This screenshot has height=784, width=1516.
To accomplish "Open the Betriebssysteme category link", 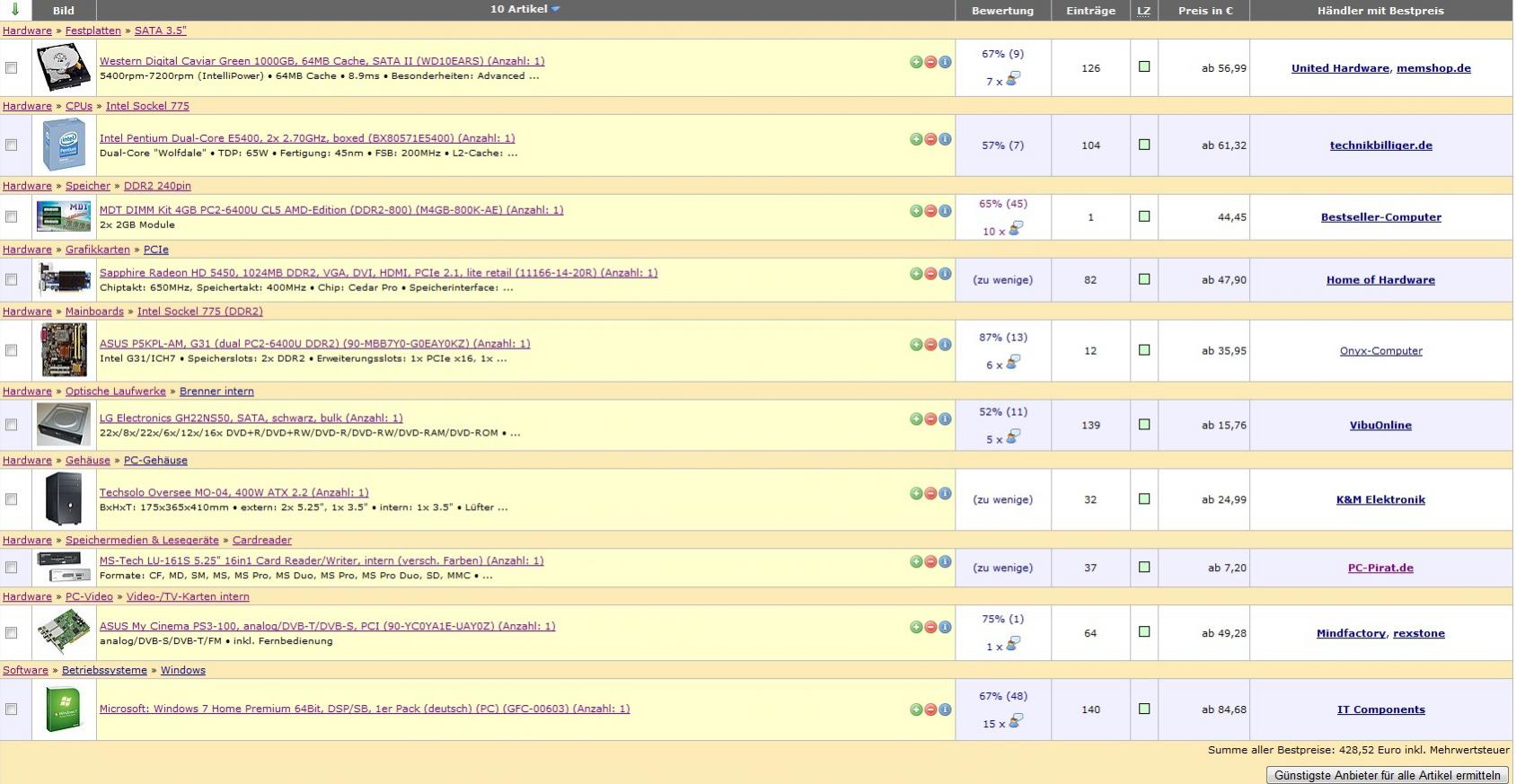I will click(x=104, y=671).
